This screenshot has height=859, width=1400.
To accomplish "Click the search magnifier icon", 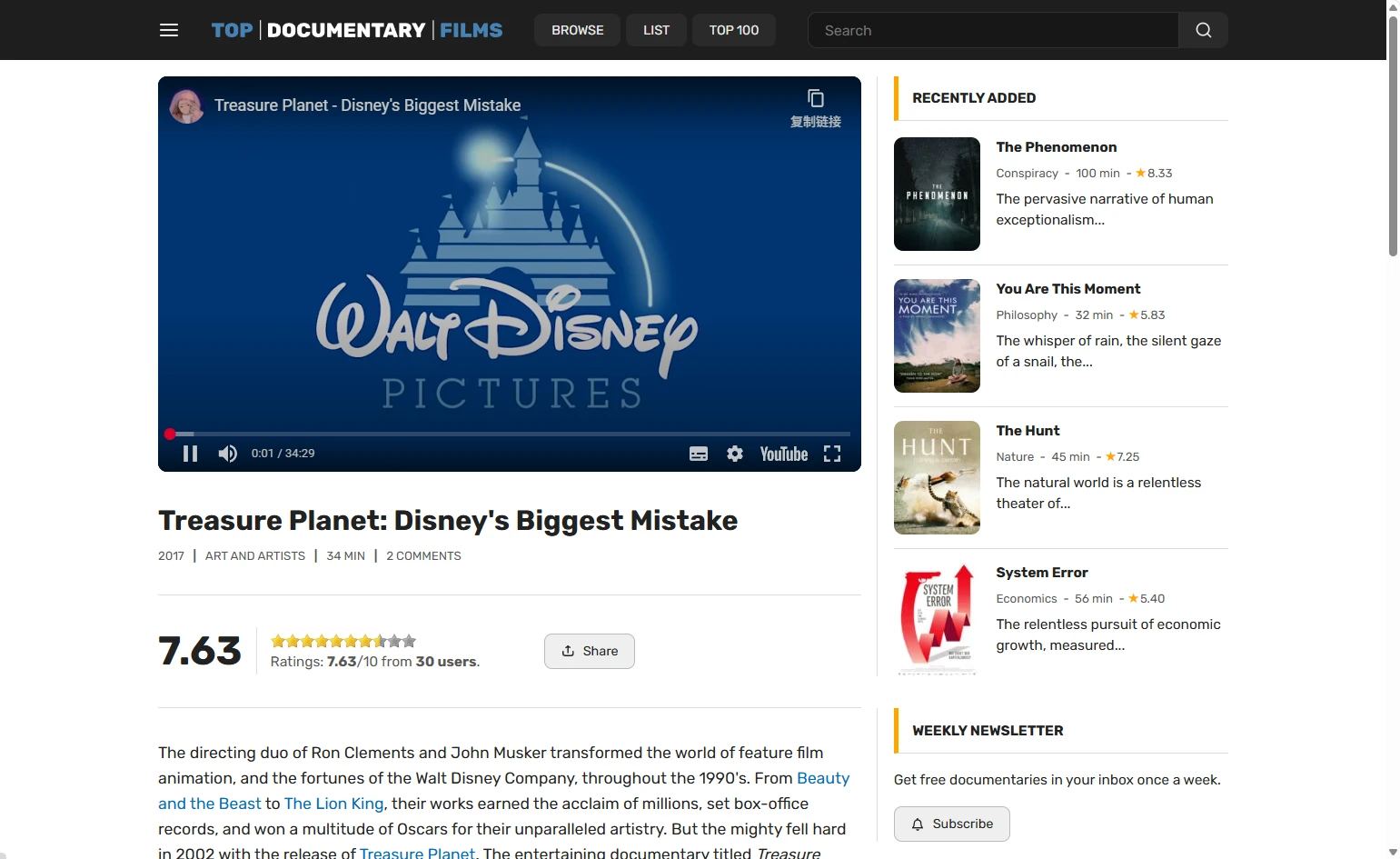I will (1203, 30).
